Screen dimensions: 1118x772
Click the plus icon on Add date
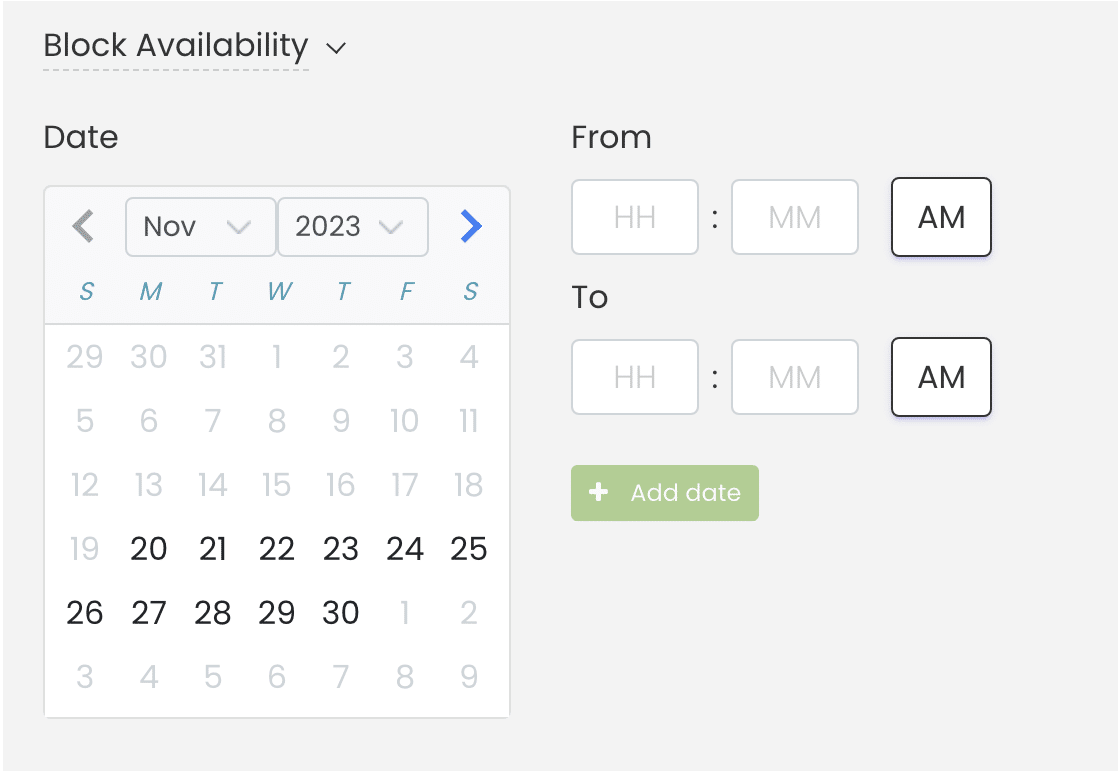click(599, 493)
